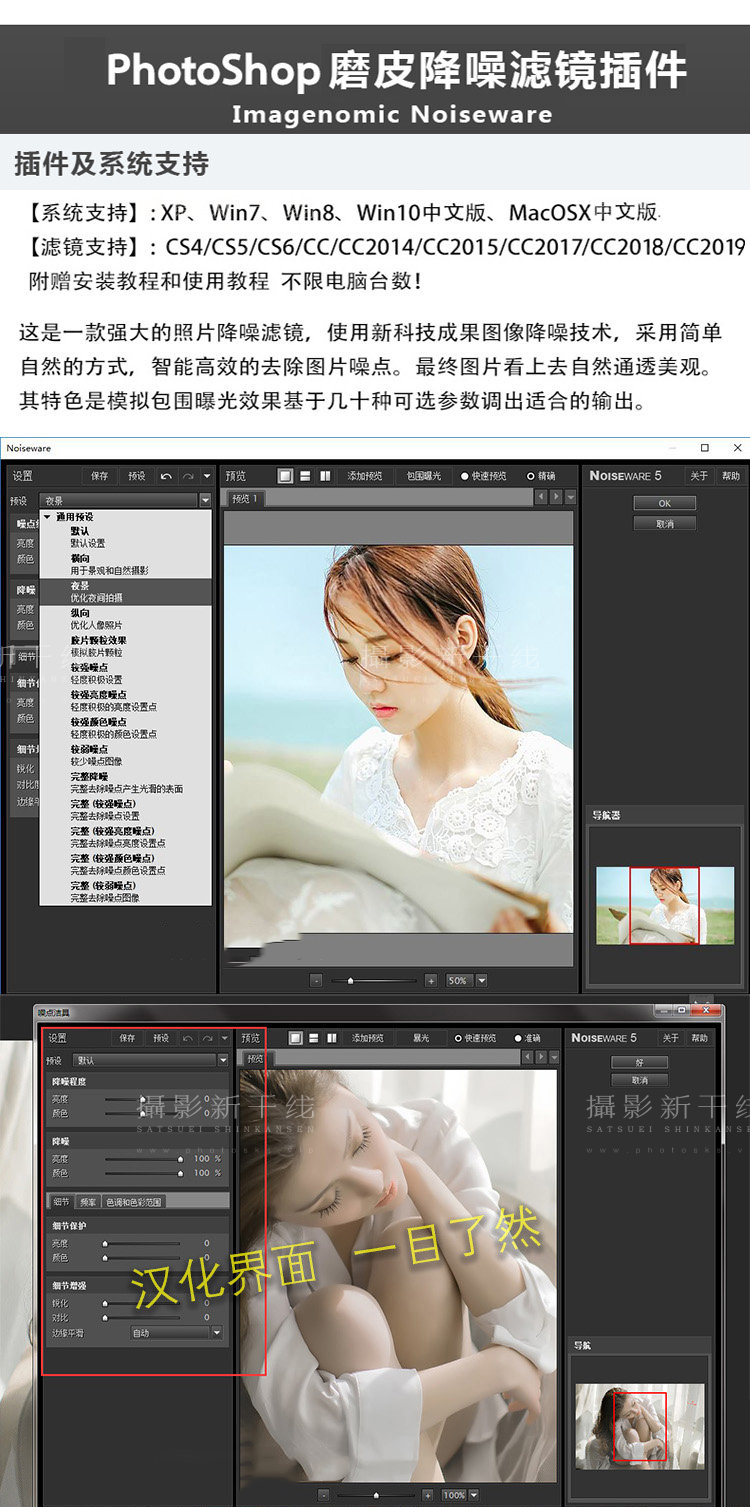
Task: Select 精确 radio in upper window
Action: [x=542, y=476]
